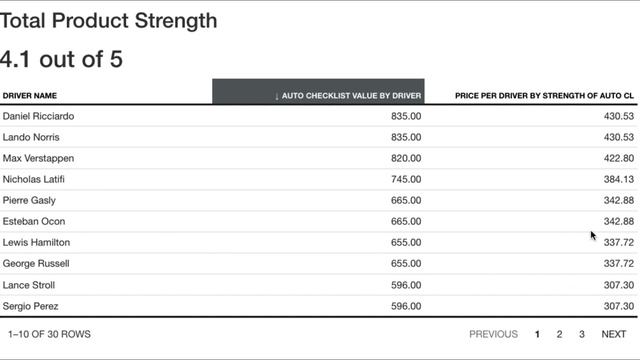Go to page 2 of the table
This screenshot has height=360, width=640.
coord(559,334)
